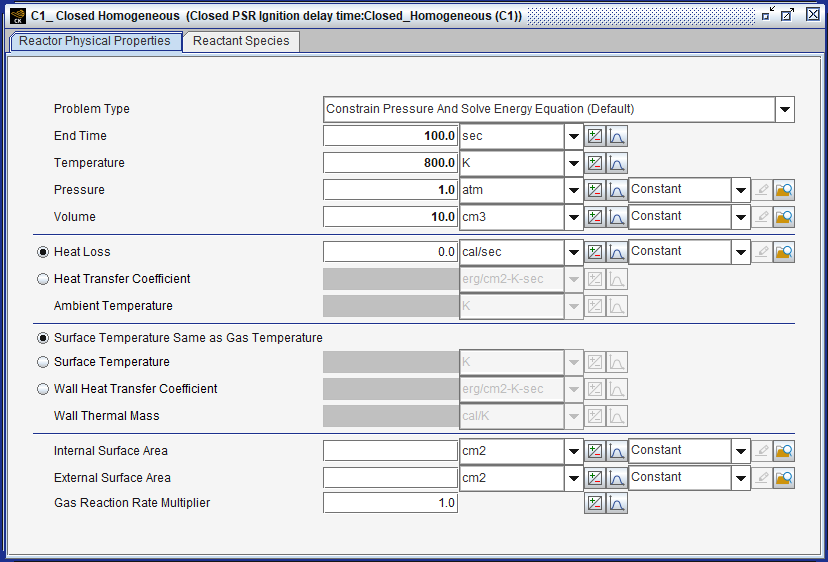
Task: Click the profile curve icon for End Time
Action: (x=617, y=136)
